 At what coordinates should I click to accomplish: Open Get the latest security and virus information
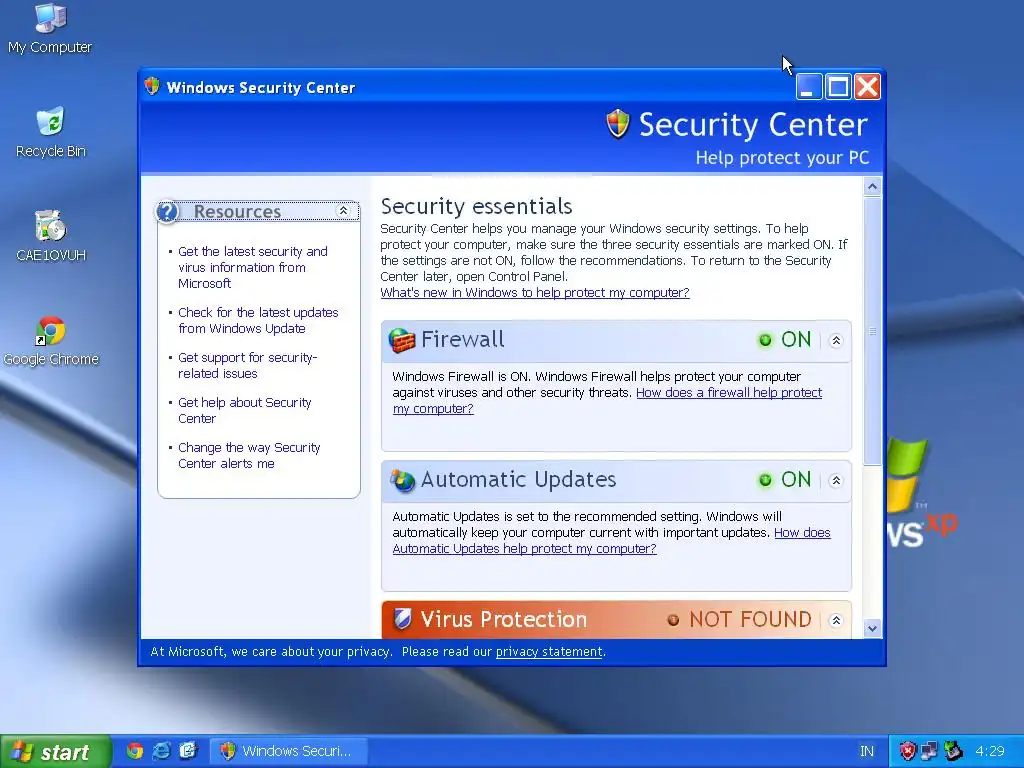[253, 268]
